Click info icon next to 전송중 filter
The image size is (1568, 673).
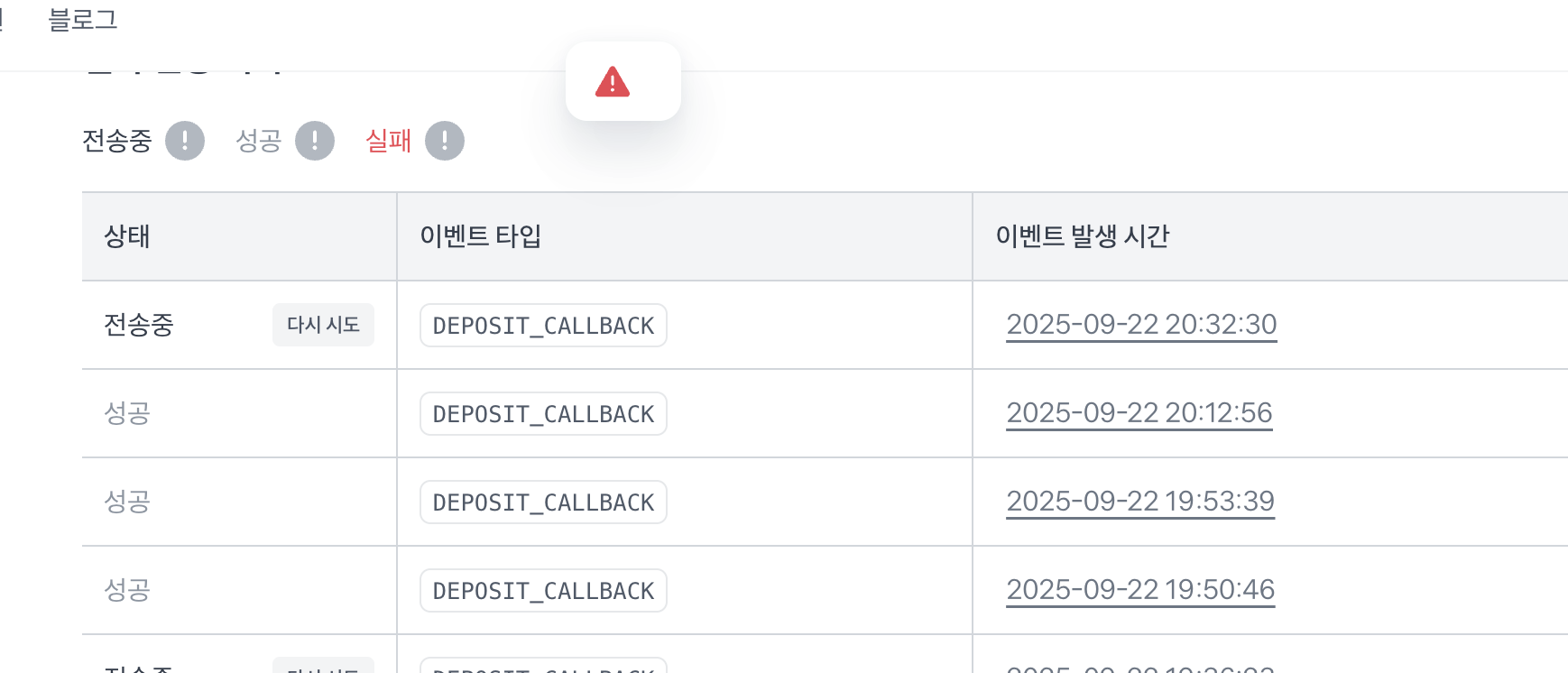pos(185,141)
